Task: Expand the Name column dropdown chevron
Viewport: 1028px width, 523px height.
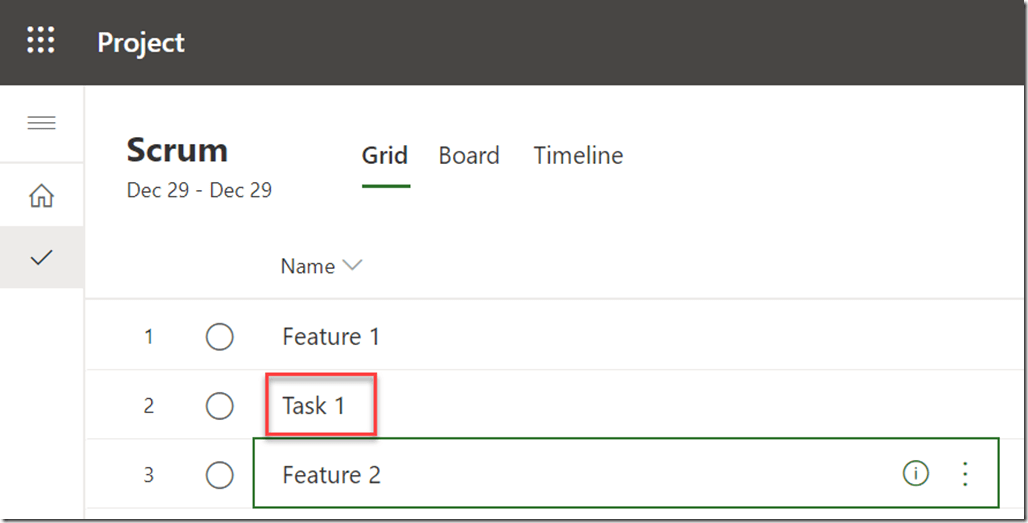Action: 352,266
